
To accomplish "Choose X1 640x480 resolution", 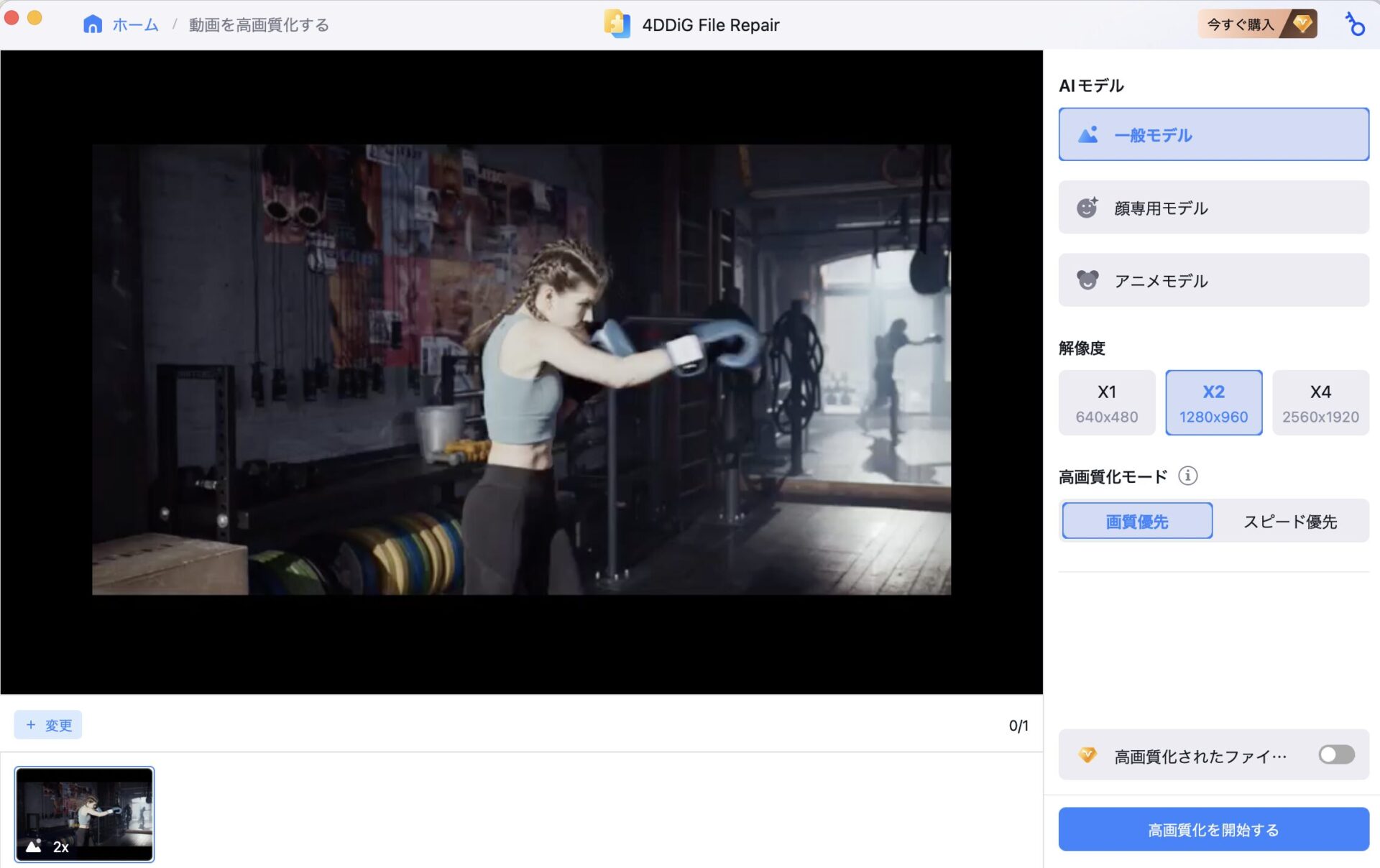I will (x=1107, y=403).
